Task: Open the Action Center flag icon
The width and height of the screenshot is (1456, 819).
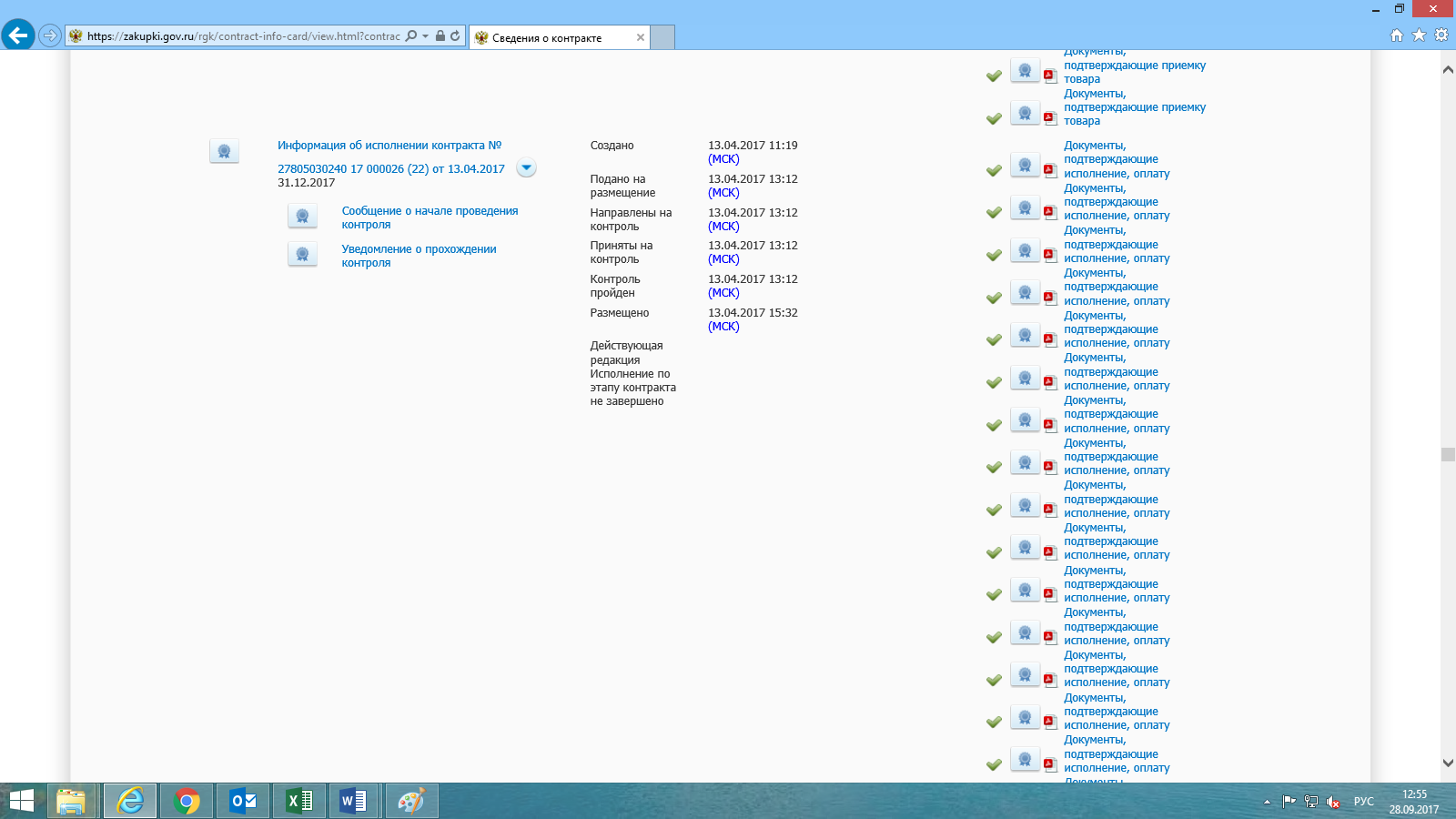Action: pyautogui.click(x=1289, y=802)
